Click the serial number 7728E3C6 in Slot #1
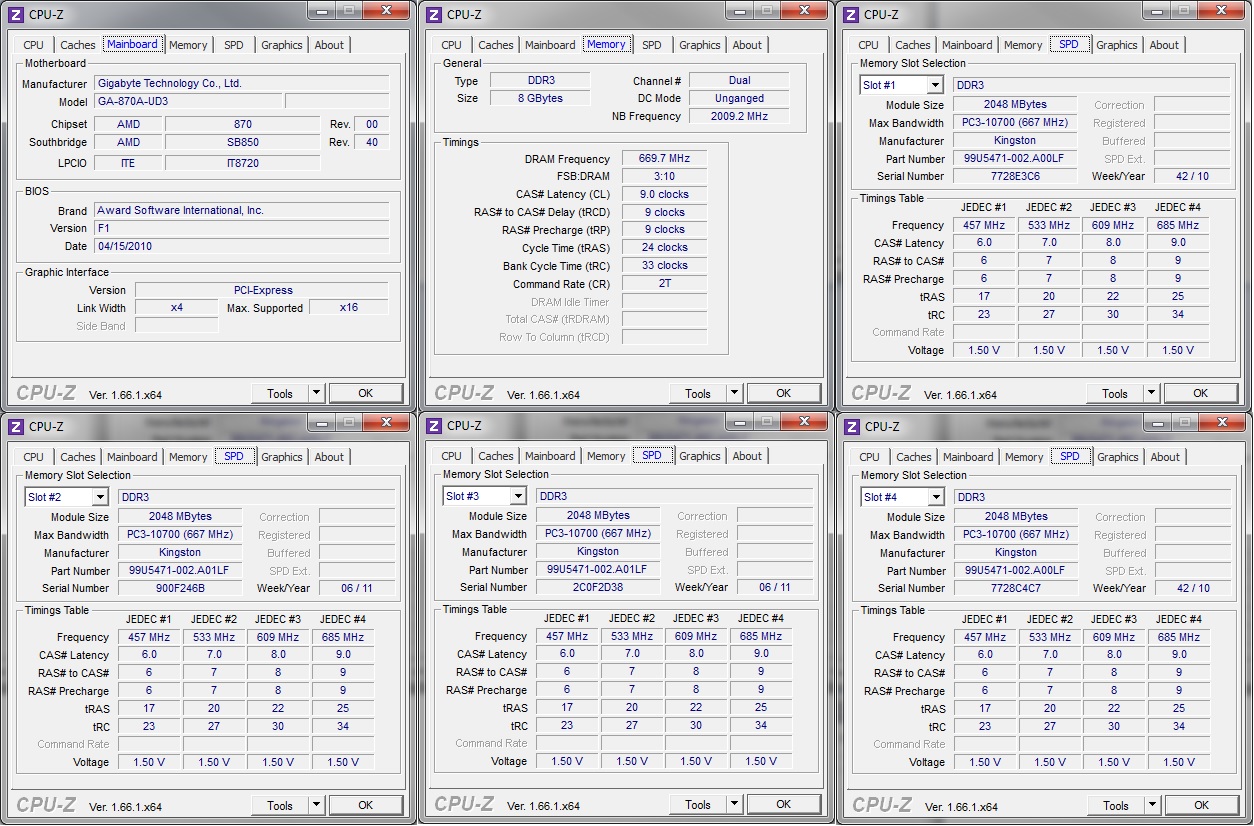This screenshot has height=826, width=1254. point(1015,176)
